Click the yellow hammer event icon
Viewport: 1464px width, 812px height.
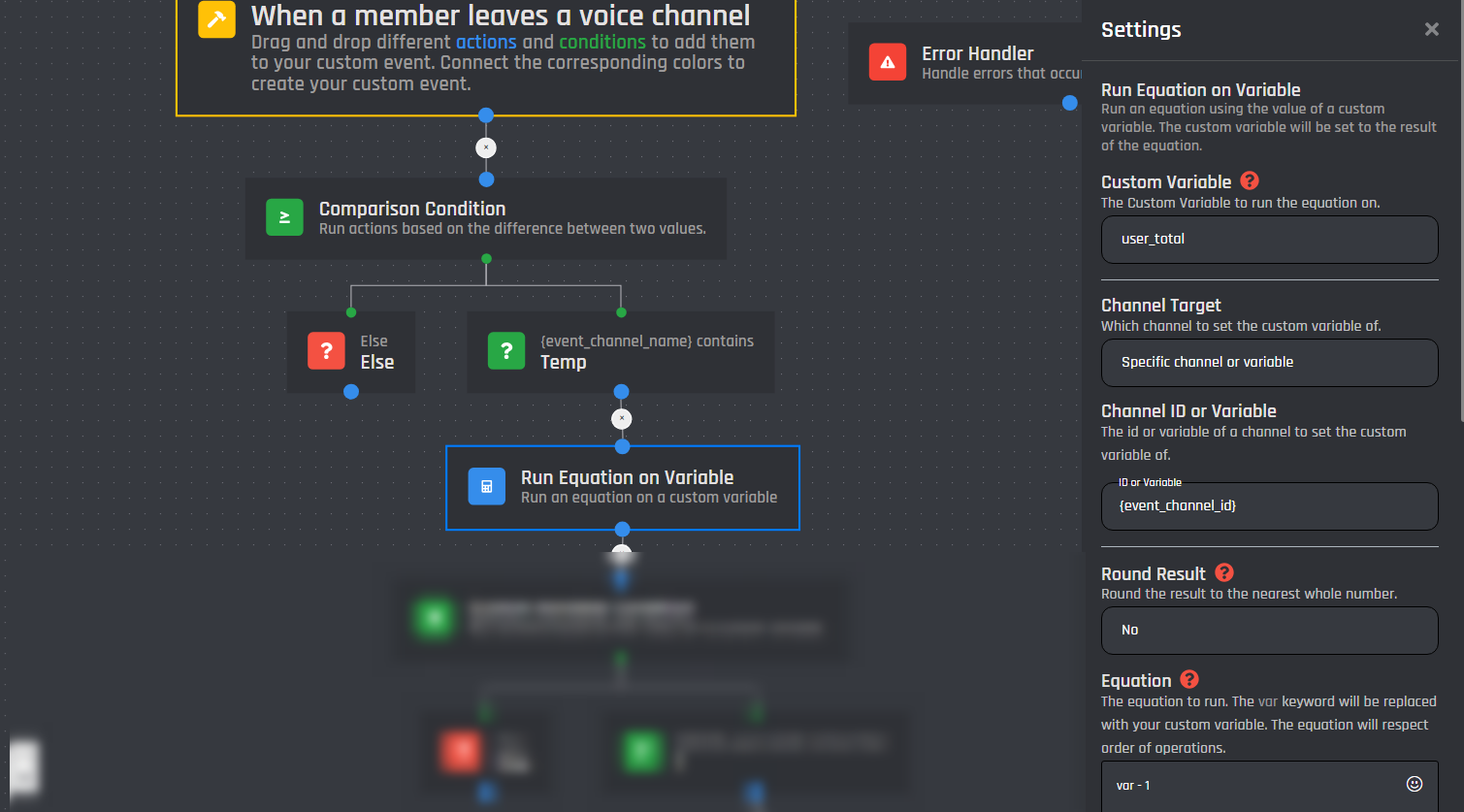tap(216, 19)
